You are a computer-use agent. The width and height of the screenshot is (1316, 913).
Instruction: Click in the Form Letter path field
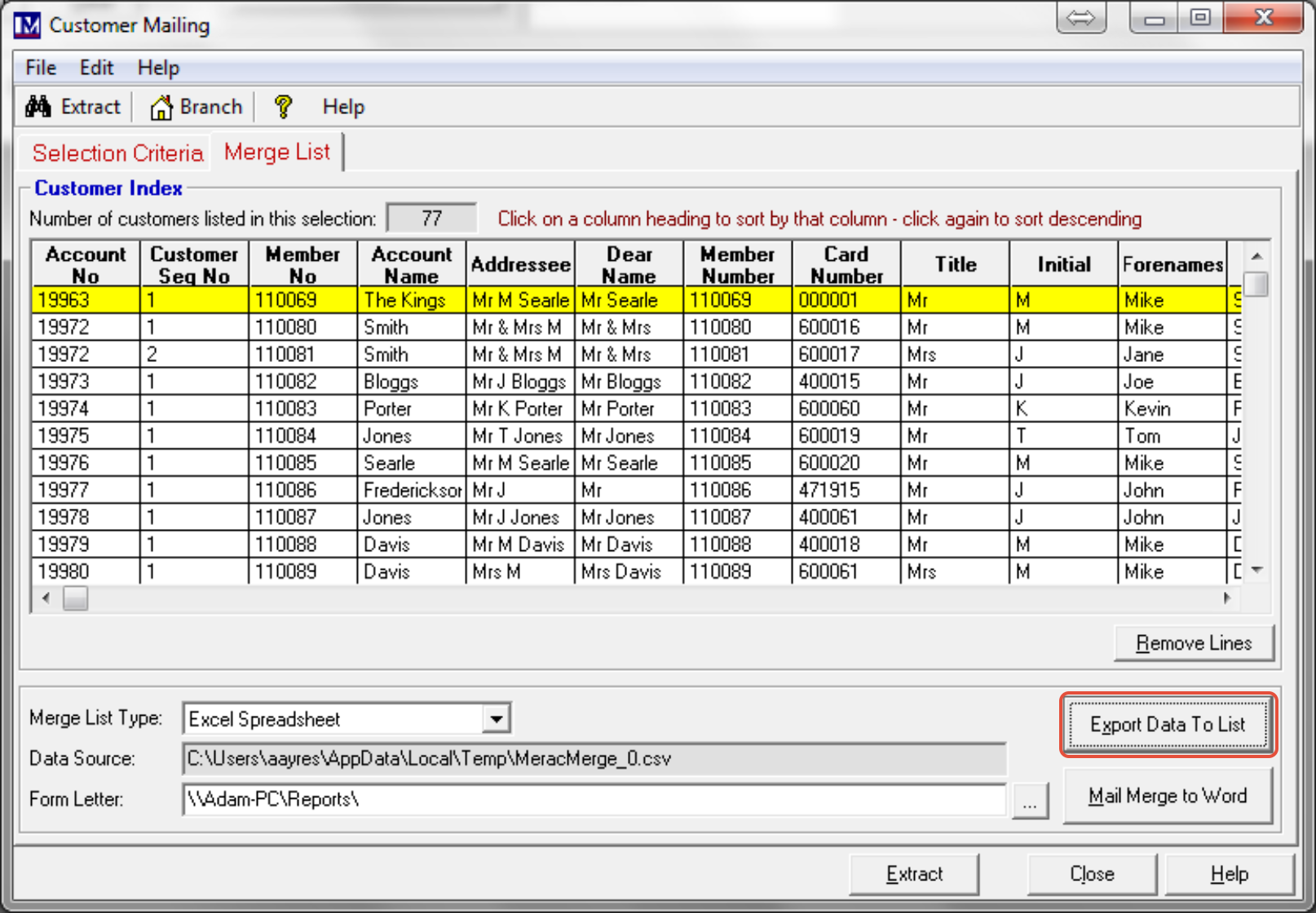click(594, 800)
